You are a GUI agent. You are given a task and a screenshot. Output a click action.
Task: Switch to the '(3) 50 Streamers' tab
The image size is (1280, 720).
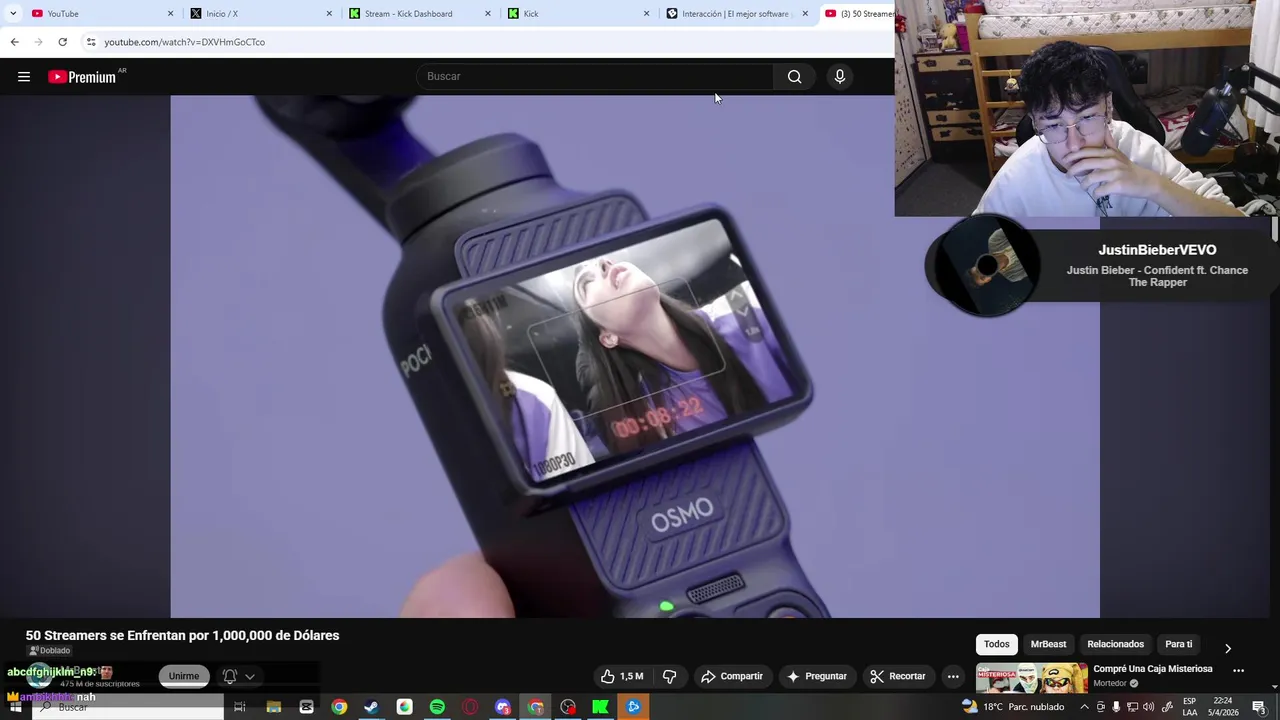tap(858, 14)
